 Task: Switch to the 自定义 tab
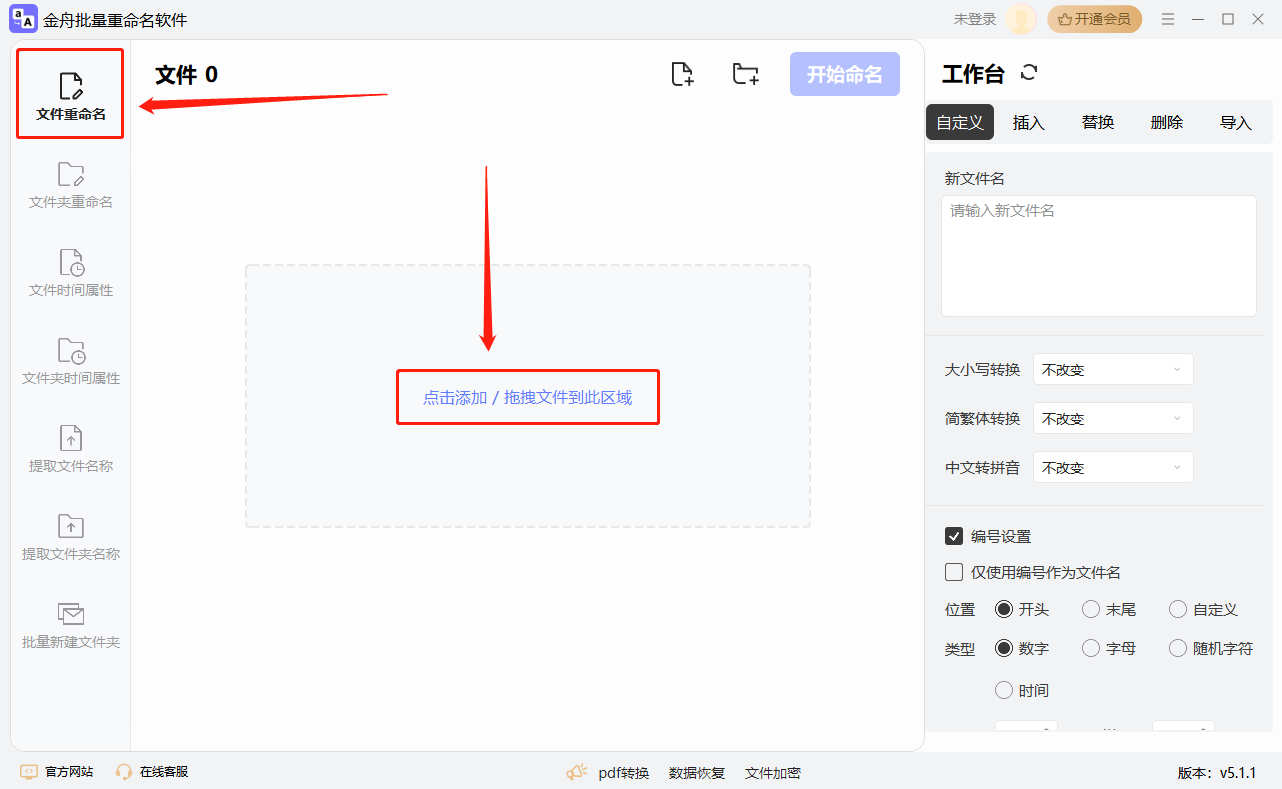coord(960,122)
